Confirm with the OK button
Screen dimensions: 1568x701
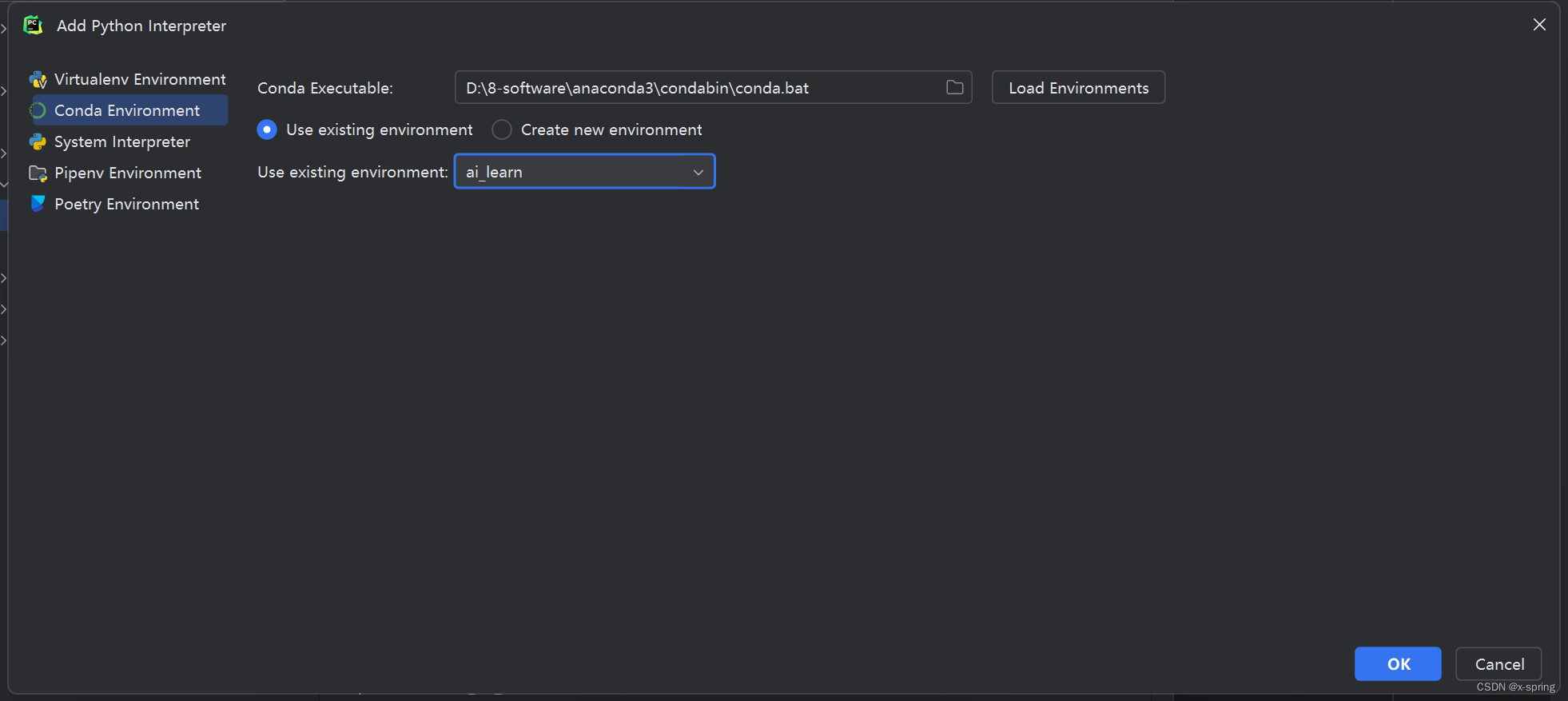(x=1398, y=664)
